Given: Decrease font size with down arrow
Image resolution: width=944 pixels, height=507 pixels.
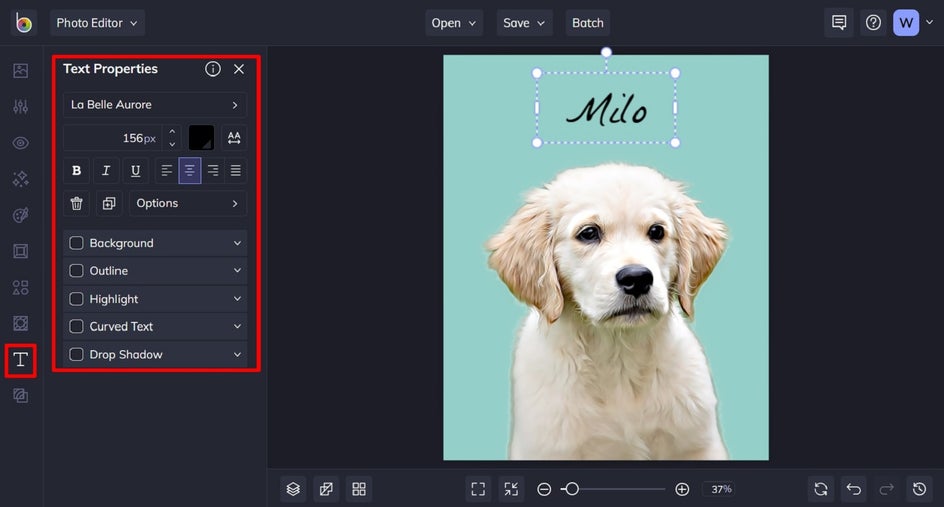Looking at the screenshot, I should tap(172, 145).
